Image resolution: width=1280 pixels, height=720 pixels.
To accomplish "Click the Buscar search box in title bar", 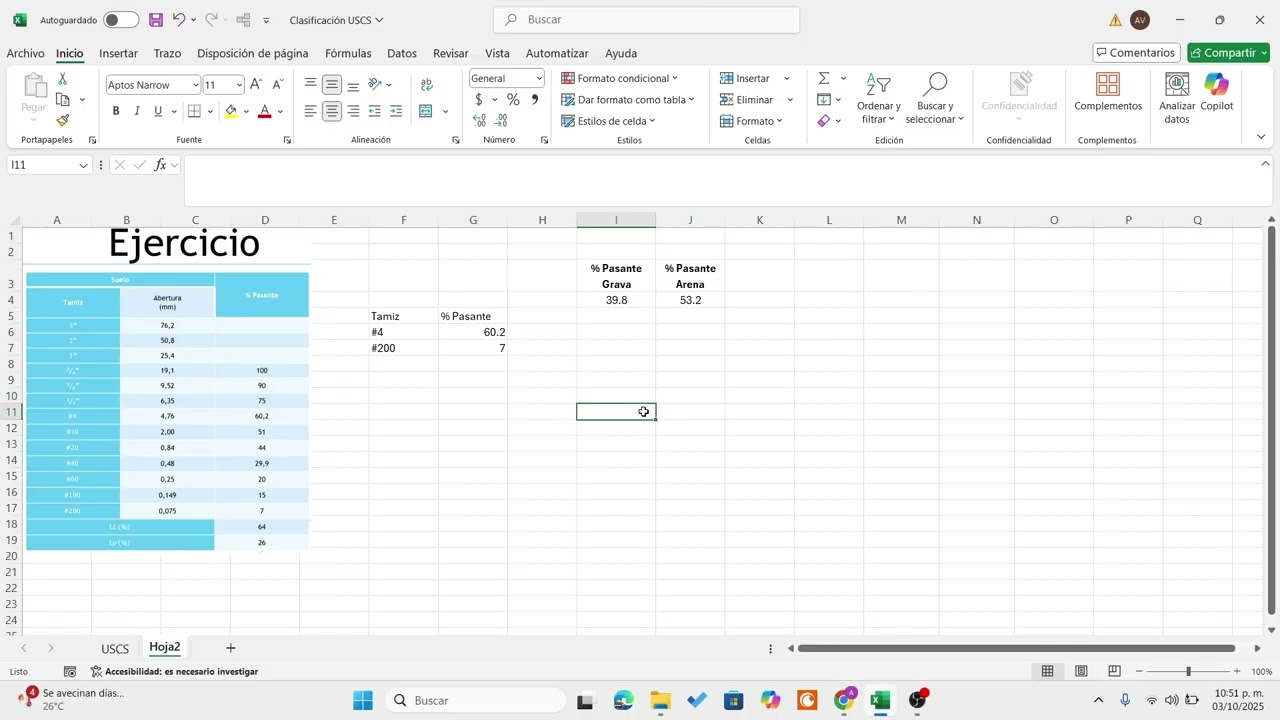I will point(646,20).
